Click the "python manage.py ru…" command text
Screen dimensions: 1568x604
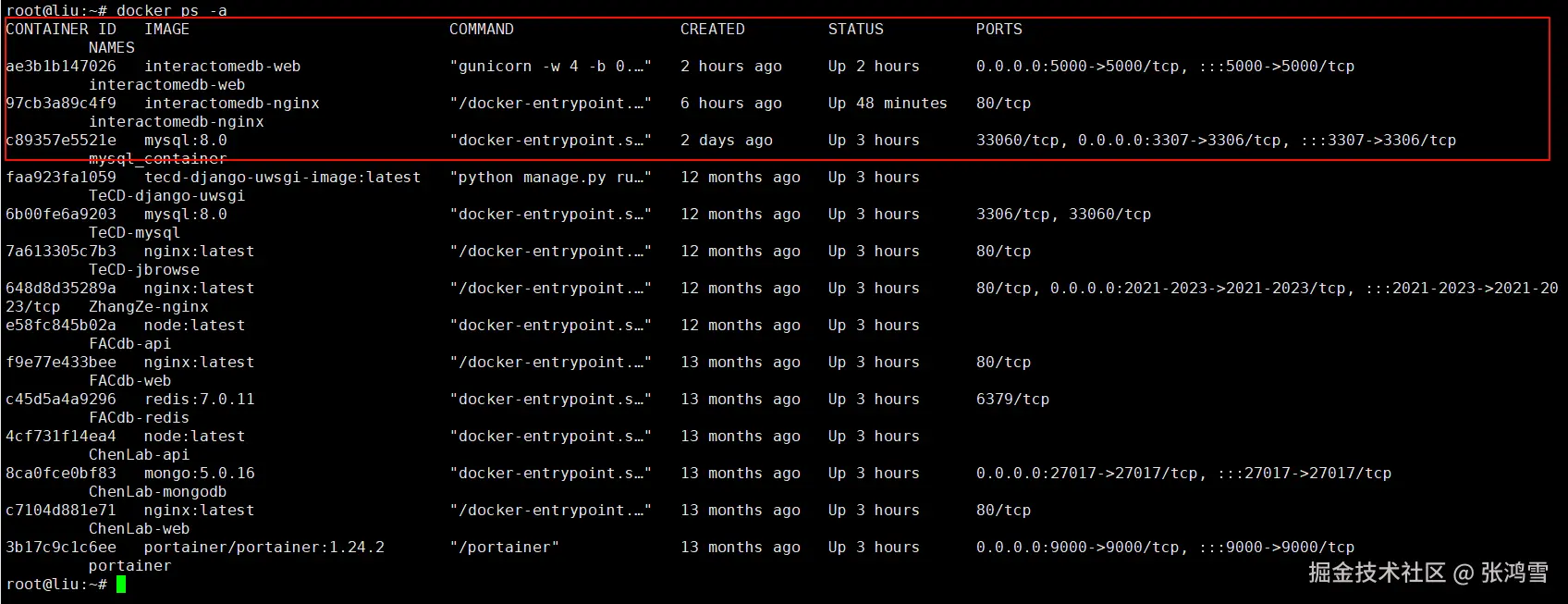[550, 178]
